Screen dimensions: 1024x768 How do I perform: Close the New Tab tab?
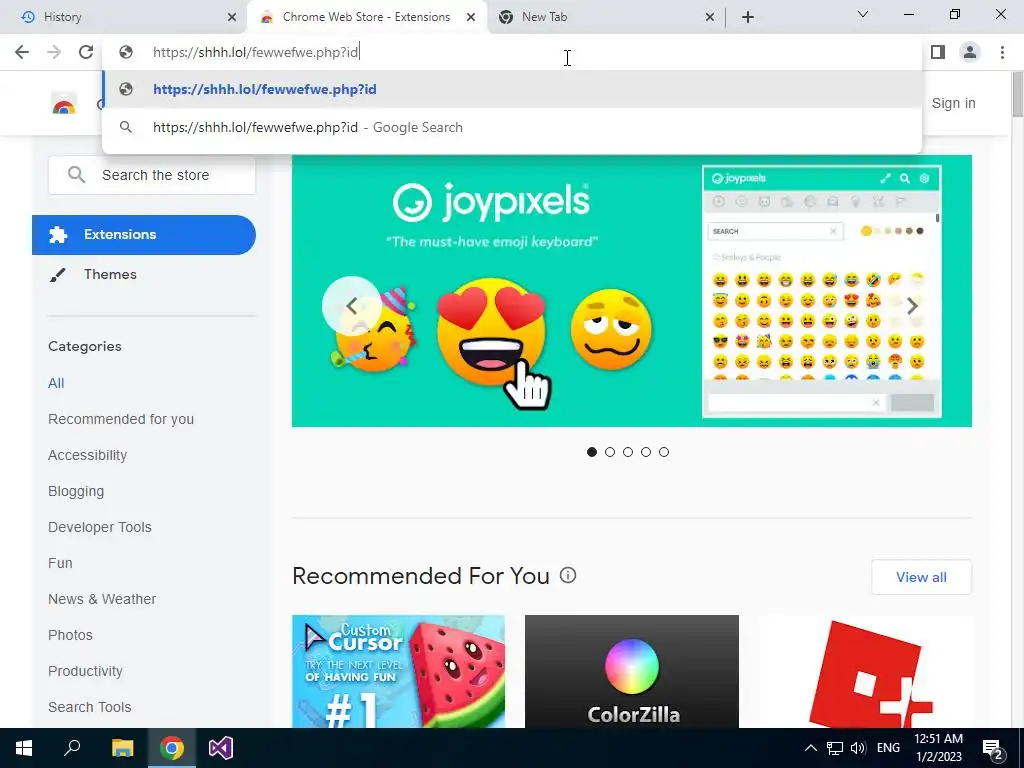710,17
